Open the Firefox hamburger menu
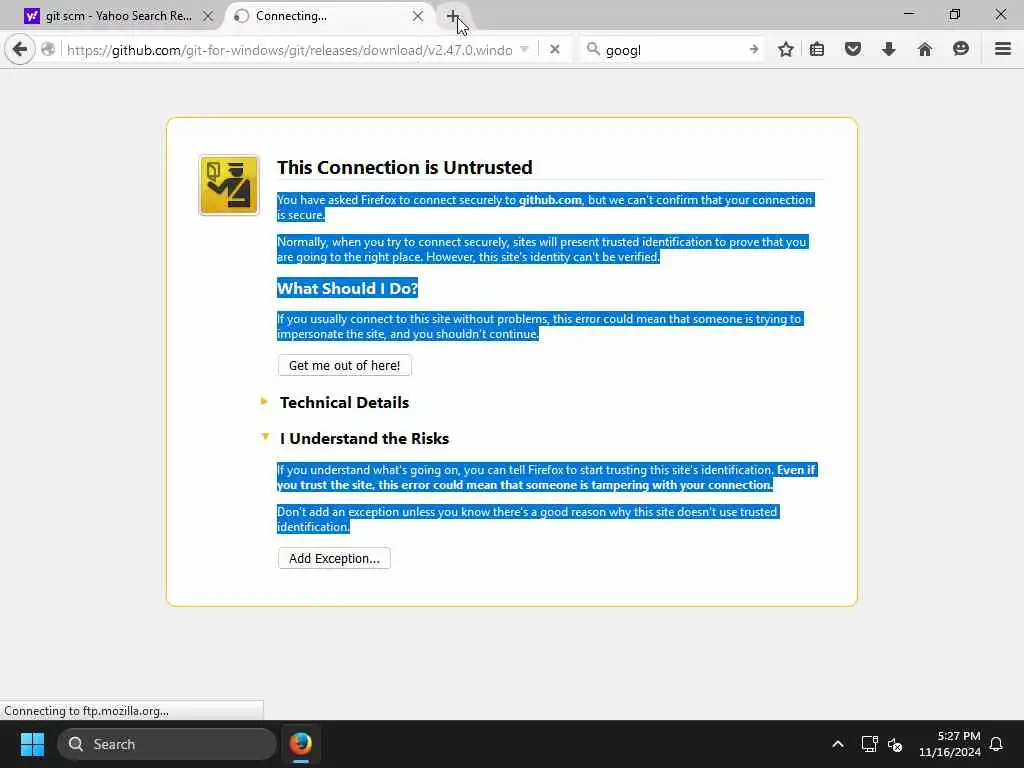The width and height of the screenshot is (1024, 768). [1003, 50]
